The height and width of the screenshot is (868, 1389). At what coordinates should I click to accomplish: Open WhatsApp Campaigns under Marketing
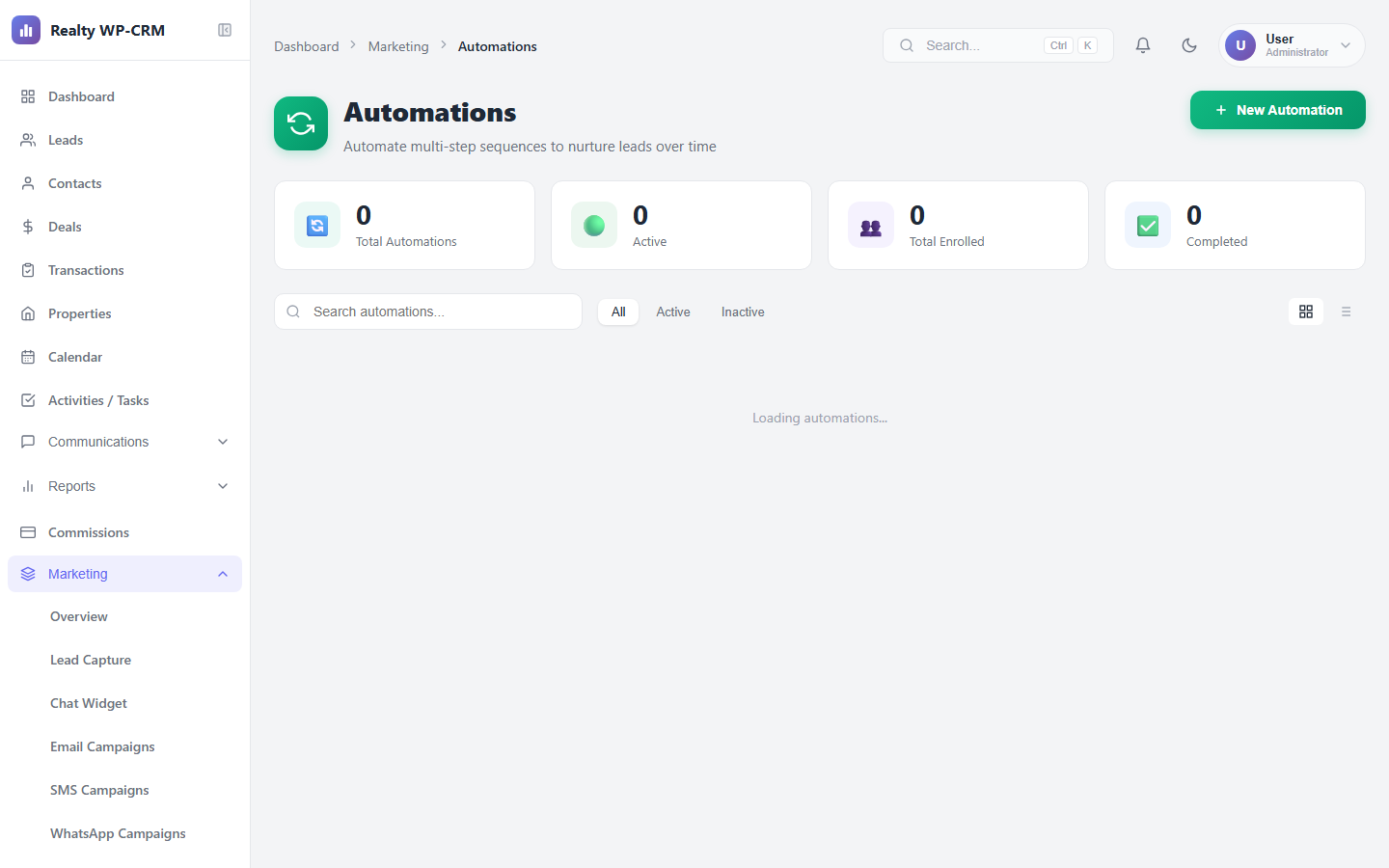point(118,833)
